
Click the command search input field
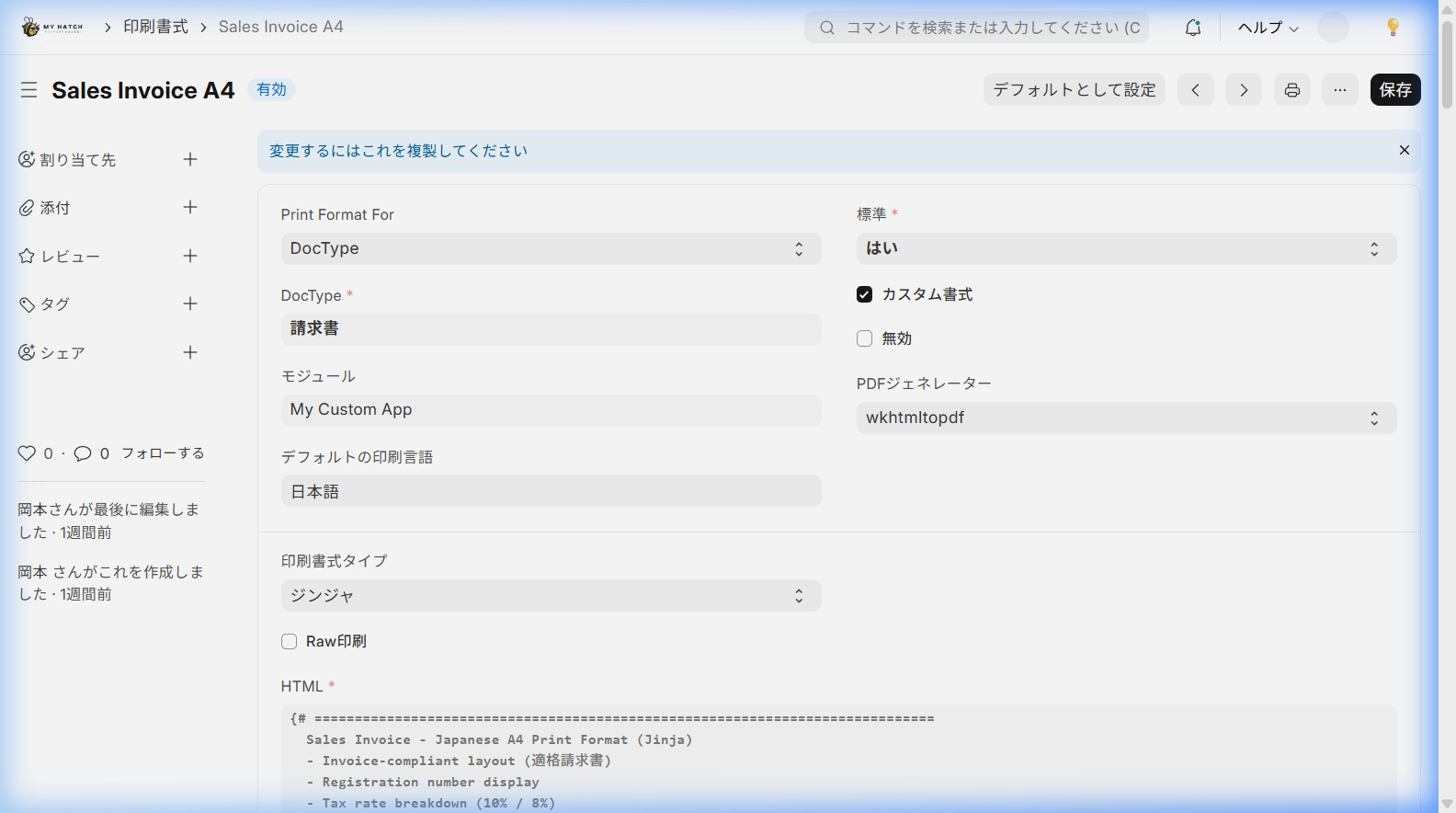click(x=984, y=28)
